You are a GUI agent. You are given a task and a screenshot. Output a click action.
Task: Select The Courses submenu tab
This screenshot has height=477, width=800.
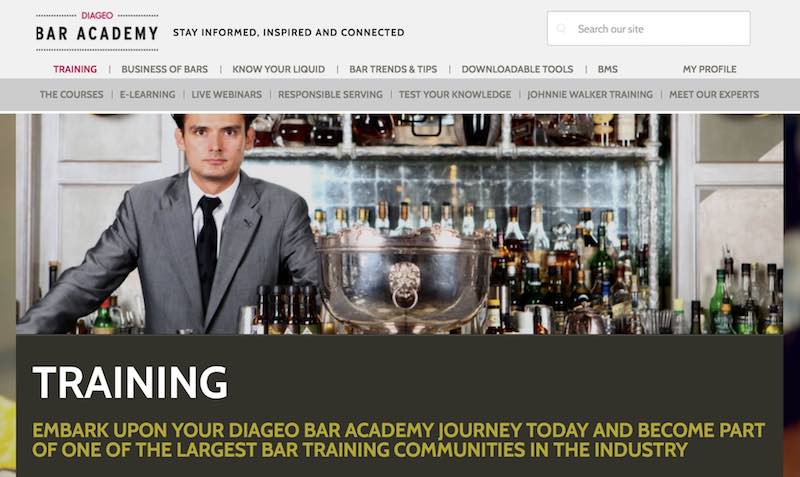pyautogui.click(x=71, y=94)
